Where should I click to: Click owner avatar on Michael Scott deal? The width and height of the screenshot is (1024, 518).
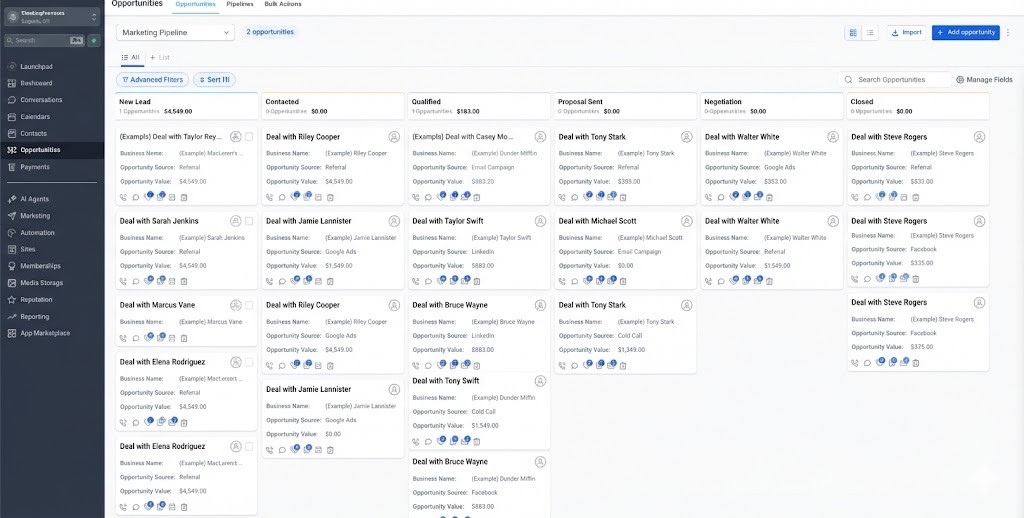coord(686,221)
